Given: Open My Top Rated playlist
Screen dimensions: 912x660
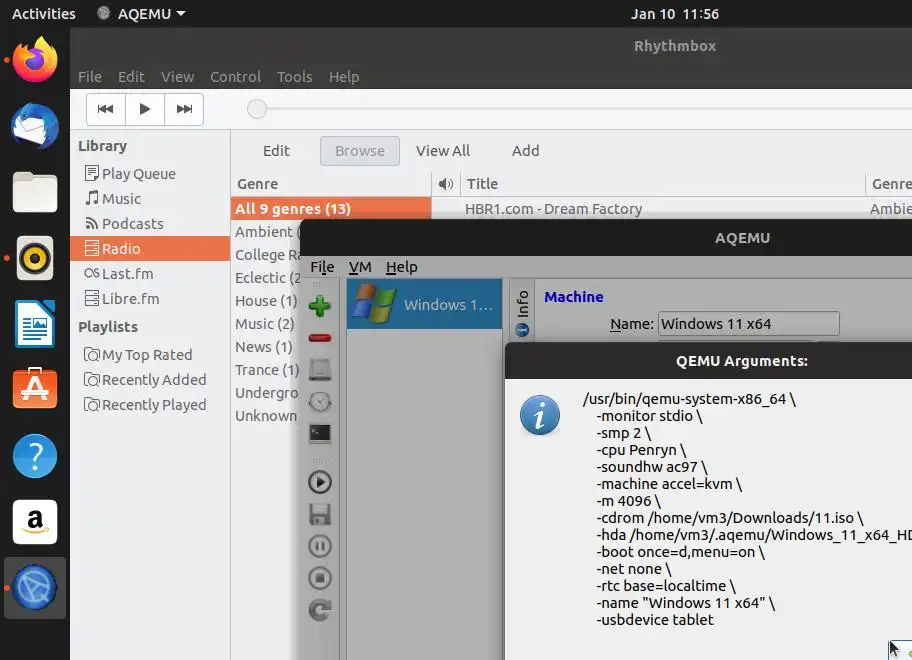Looking at the screenshot, I should tap(149, 354).
